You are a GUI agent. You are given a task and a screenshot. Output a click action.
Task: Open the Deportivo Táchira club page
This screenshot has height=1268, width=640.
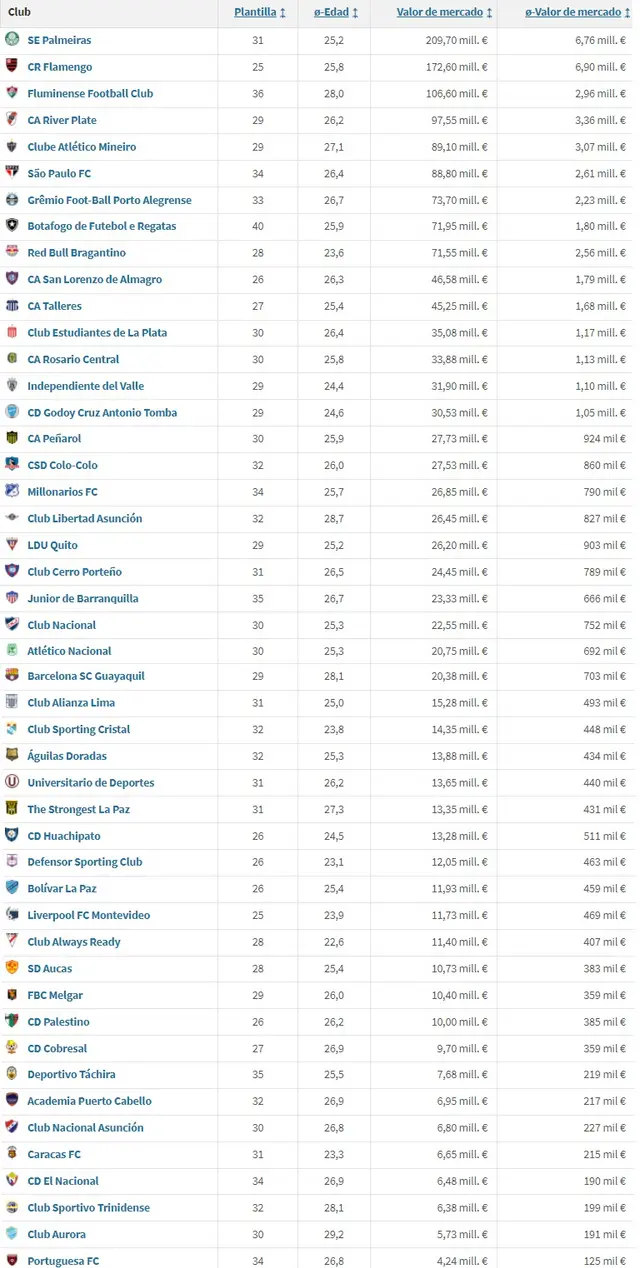(x=72, y=1075)
